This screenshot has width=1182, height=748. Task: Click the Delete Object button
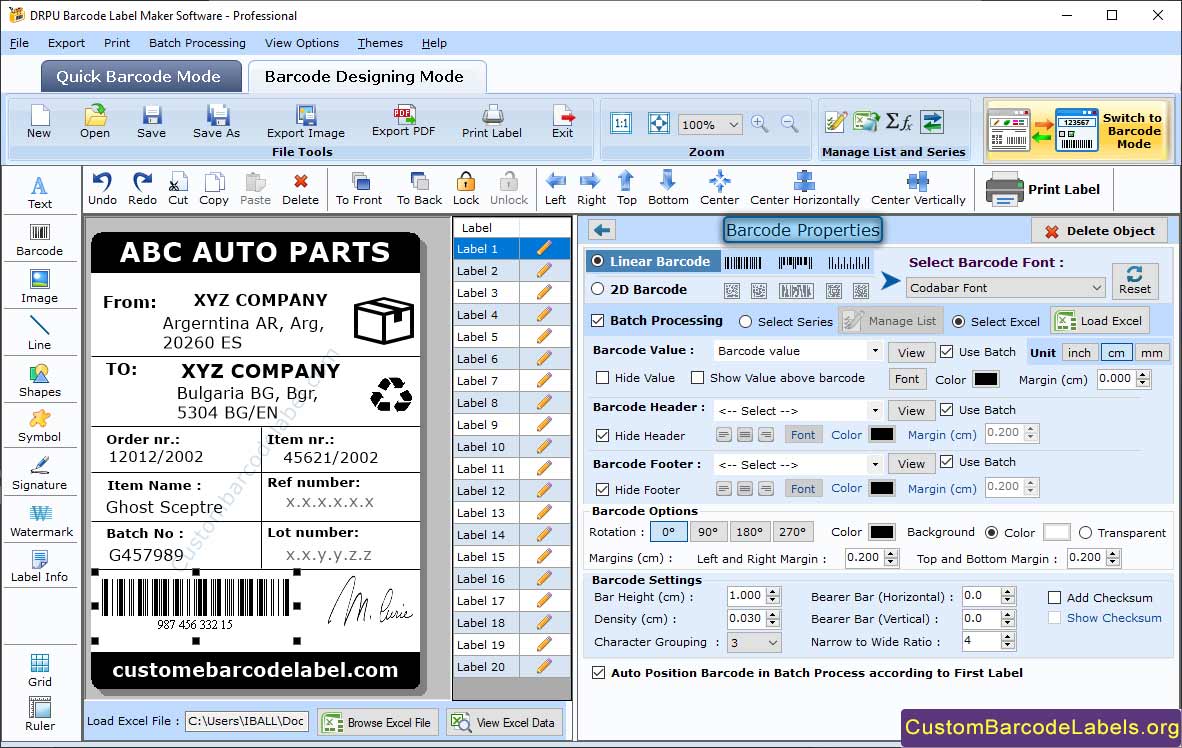pos(1099,231)
